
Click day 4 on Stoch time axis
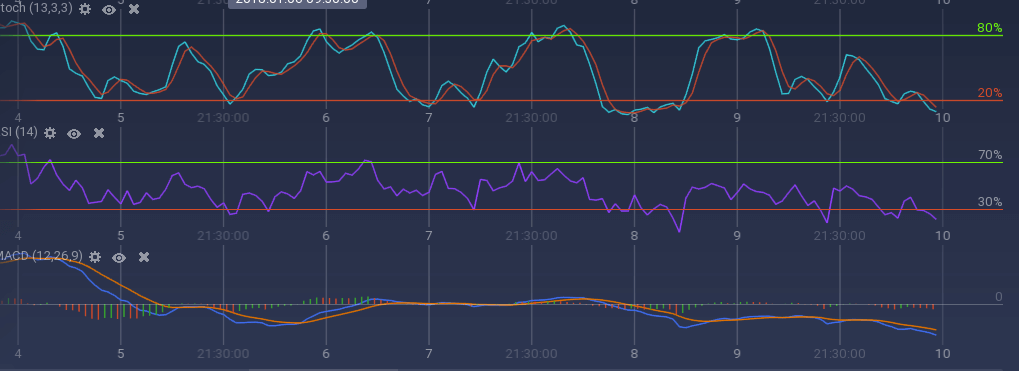18,118
